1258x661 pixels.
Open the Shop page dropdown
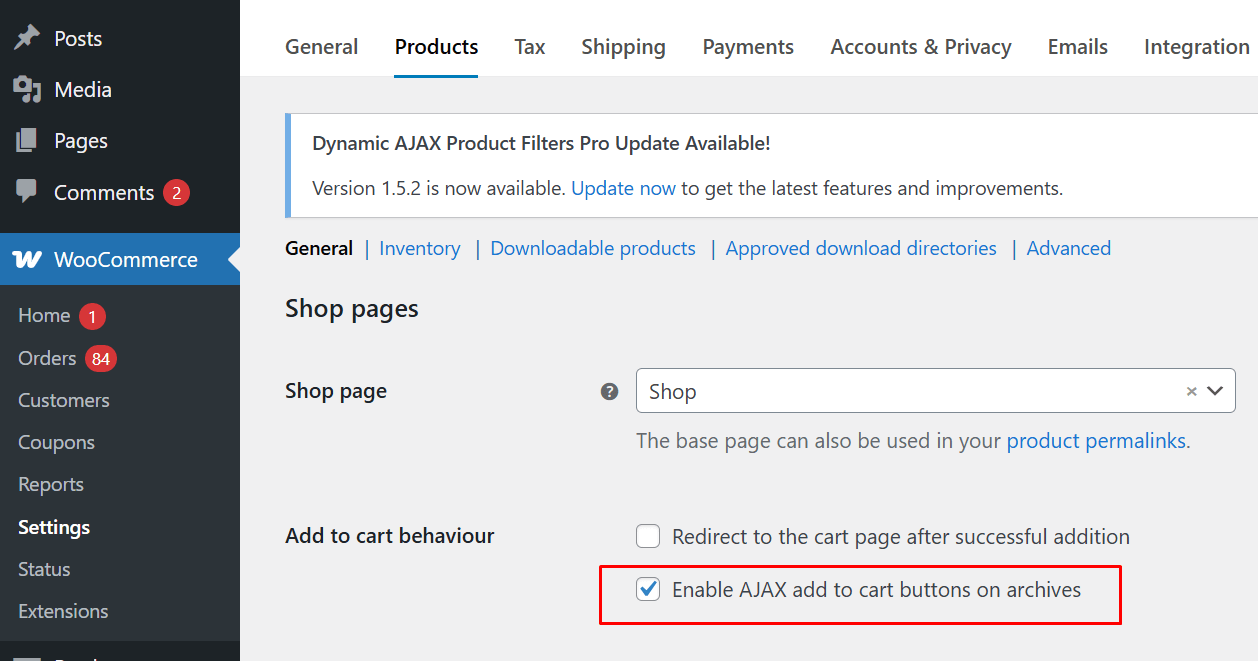pyautogui.click(x=935, y=391)
